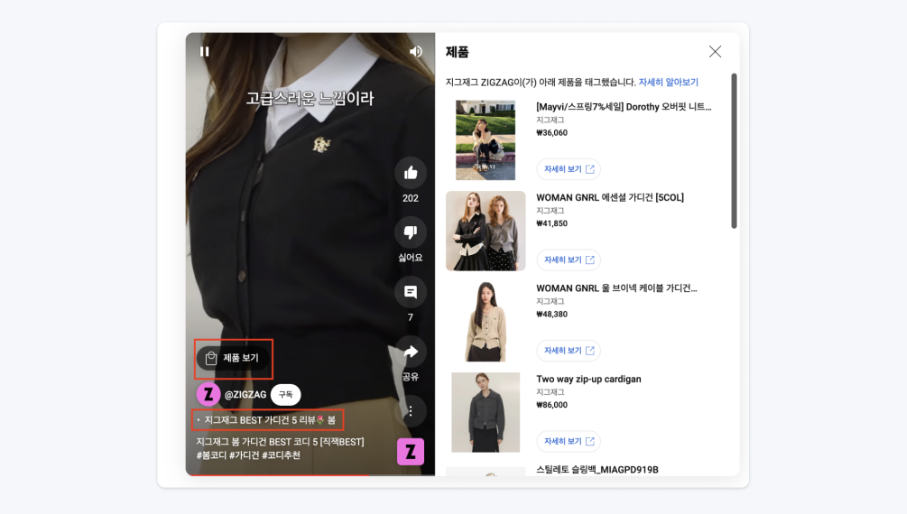Like the video with thumbs up
This screenshot has width=907, height=514.
(410, 172)
